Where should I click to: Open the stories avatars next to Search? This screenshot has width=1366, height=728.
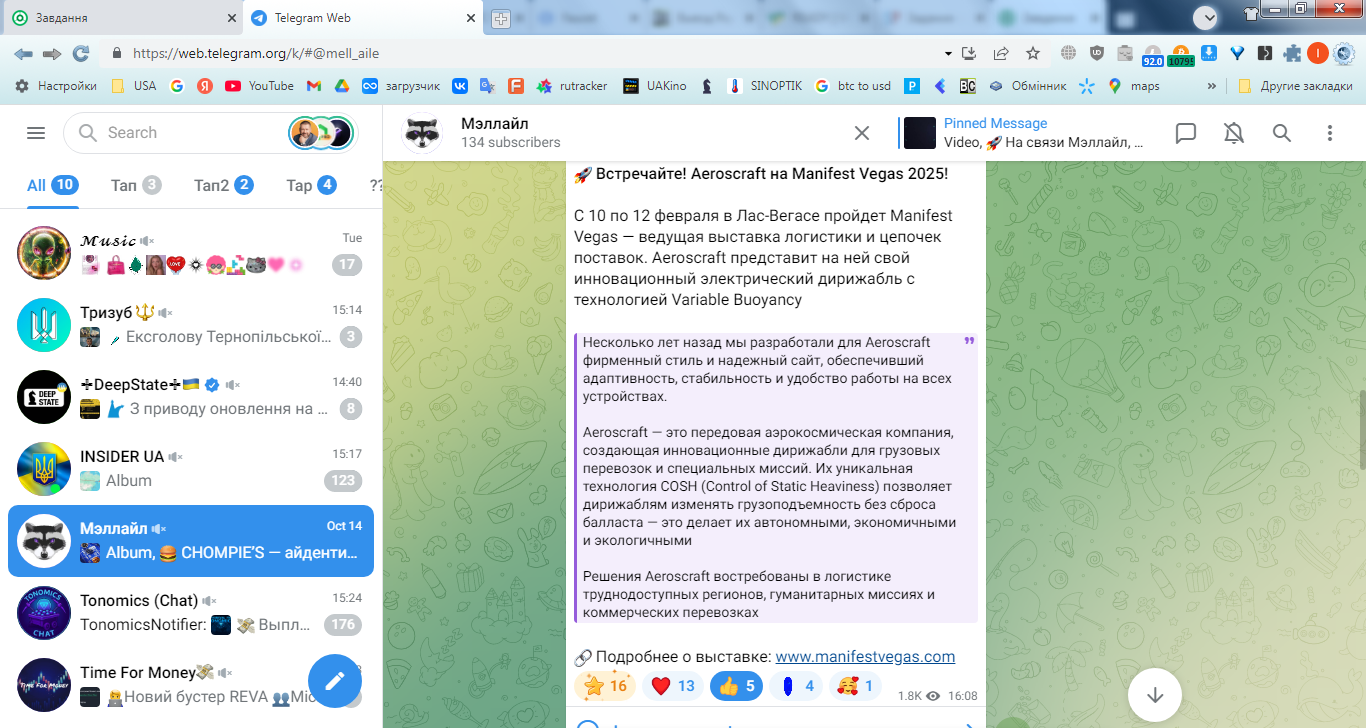tap(321, 133)
